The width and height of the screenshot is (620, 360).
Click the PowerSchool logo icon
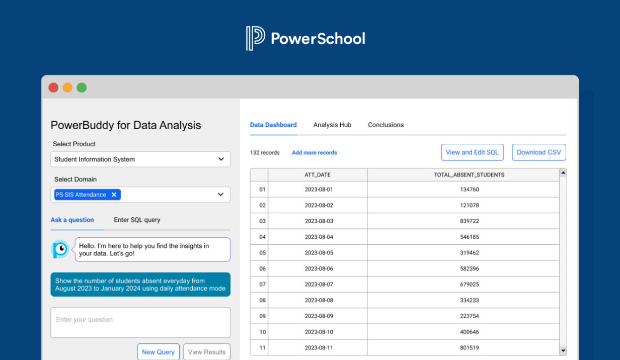[255, 38]
